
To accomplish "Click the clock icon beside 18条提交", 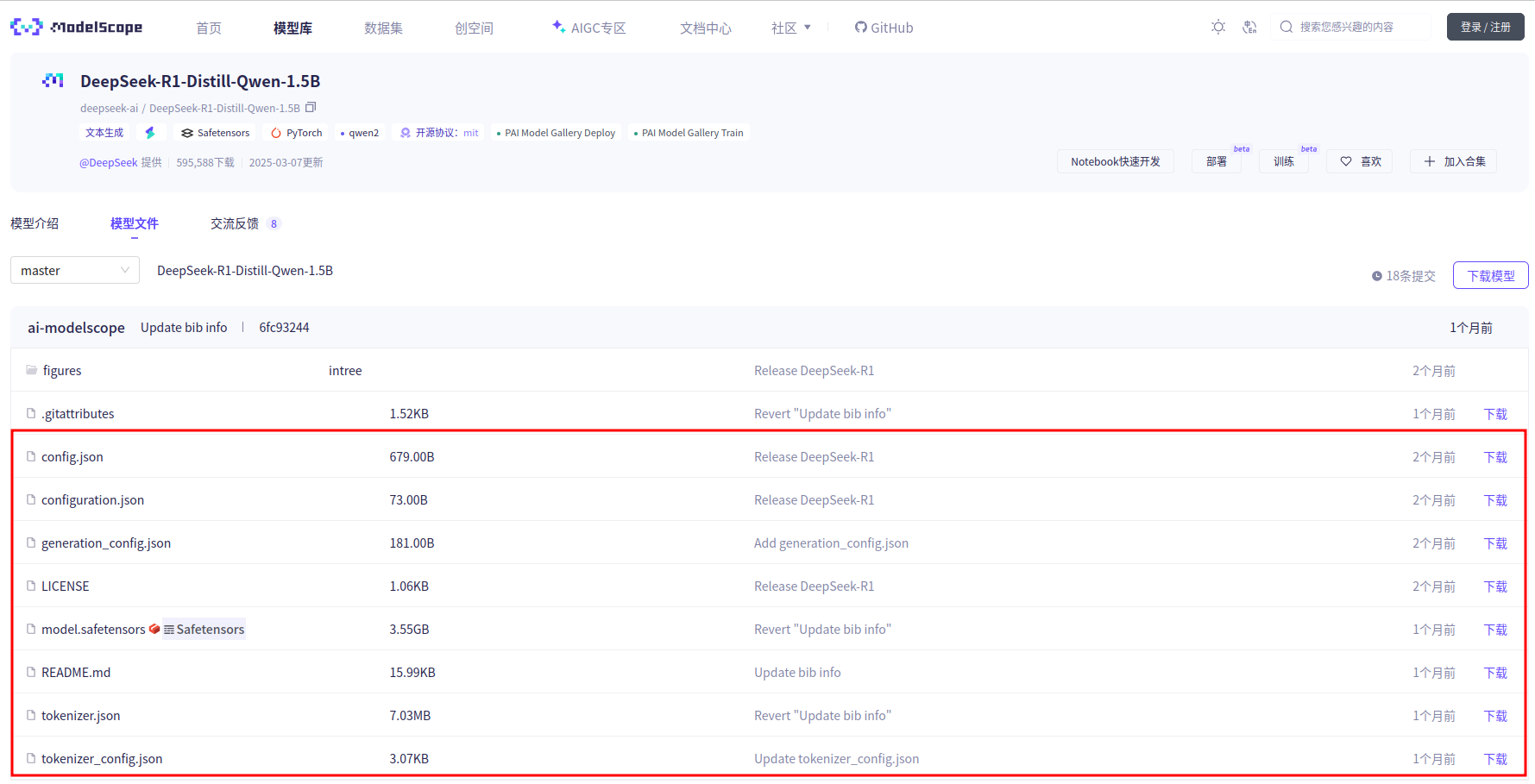I will (x=1377, y=276).
